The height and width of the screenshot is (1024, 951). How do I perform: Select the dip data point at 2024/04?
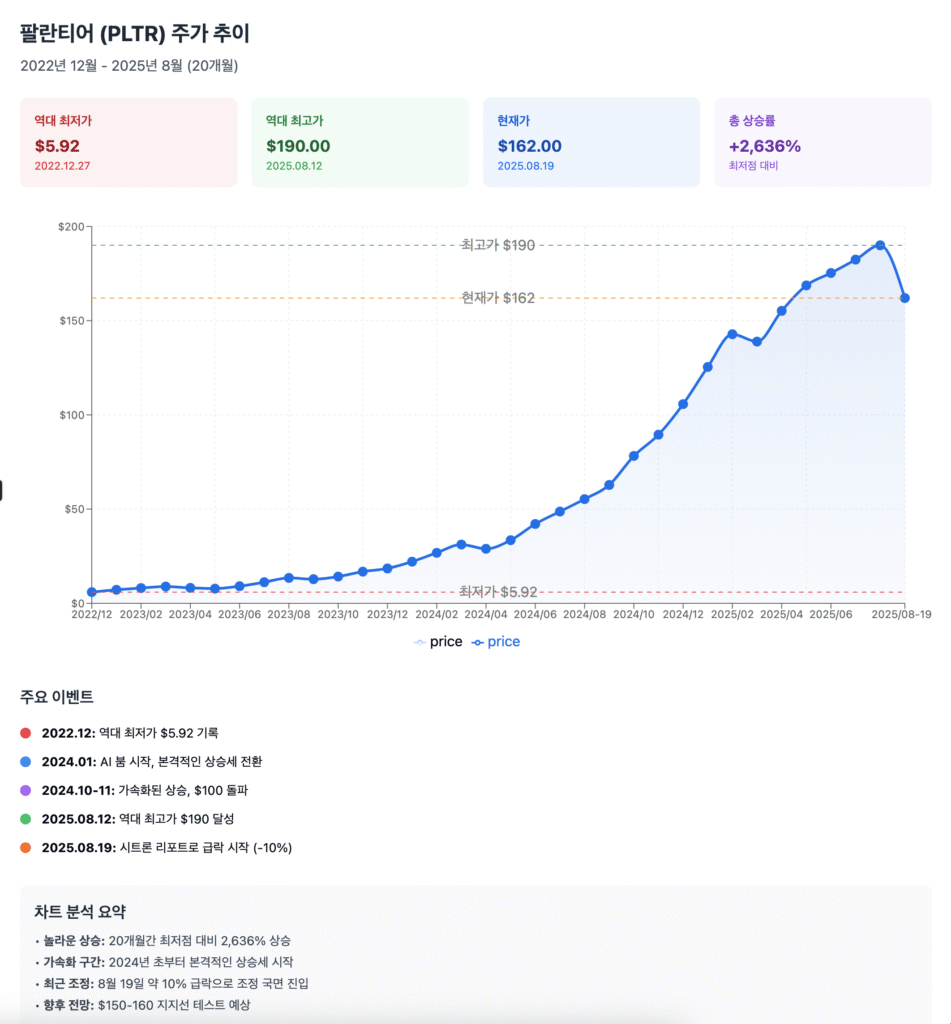coord(486,549)
